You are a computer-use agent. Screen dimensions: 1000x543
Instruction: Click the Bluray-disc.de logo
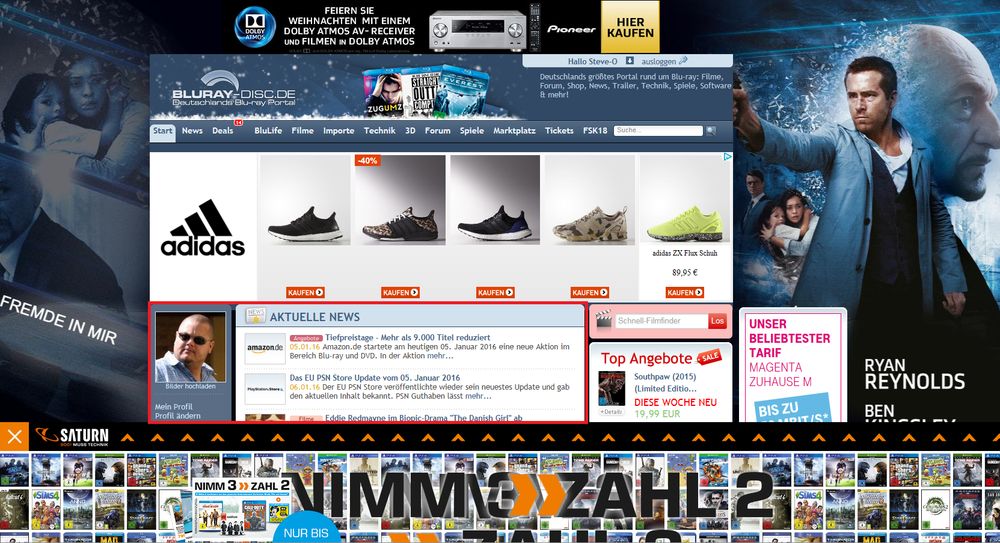[233, 89]
